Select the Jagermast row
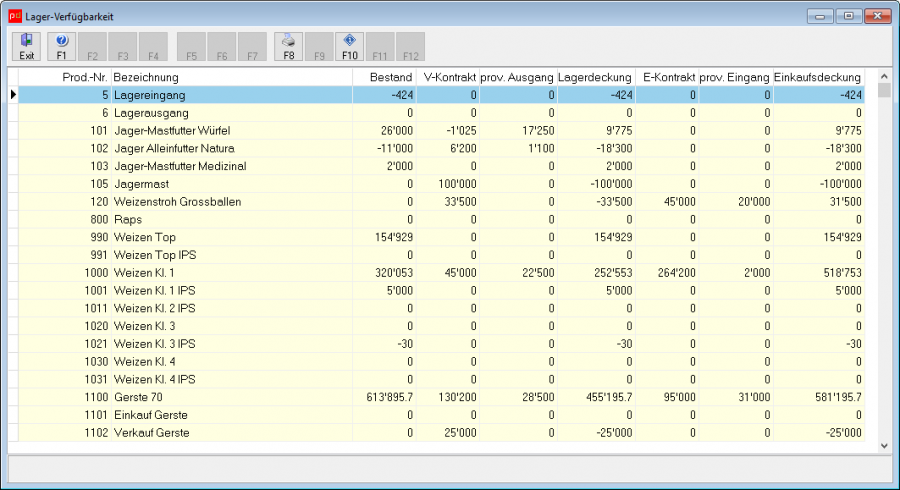Image resolution: width=900 pixels, height=490 pixels. 441,184
